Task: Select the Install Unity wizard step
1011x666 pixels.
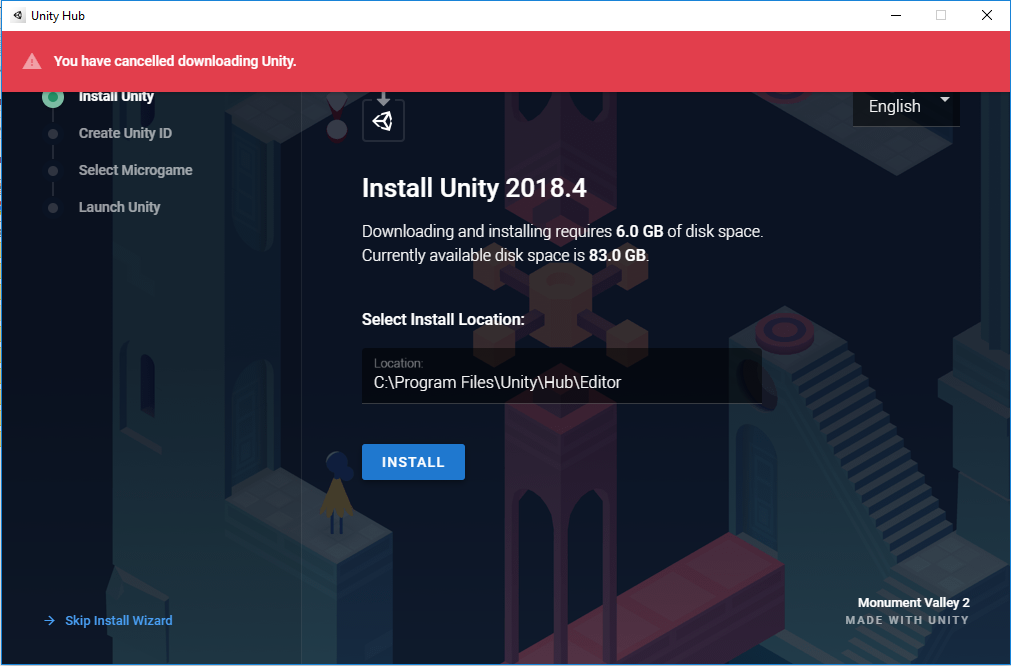Action: 116,97
